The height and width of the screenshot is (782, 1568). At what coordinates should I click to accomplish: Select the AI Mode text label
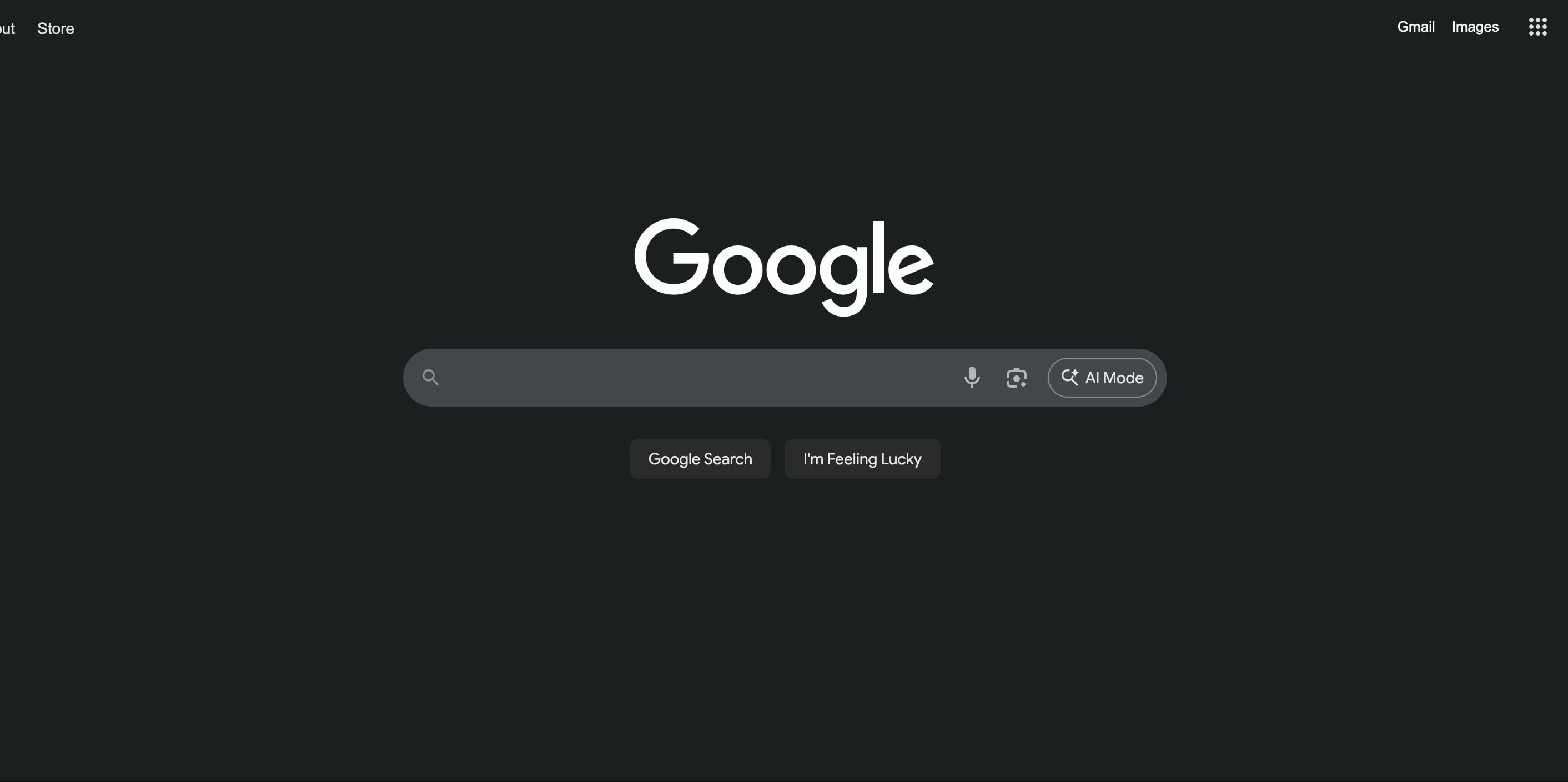(1114, 378)
